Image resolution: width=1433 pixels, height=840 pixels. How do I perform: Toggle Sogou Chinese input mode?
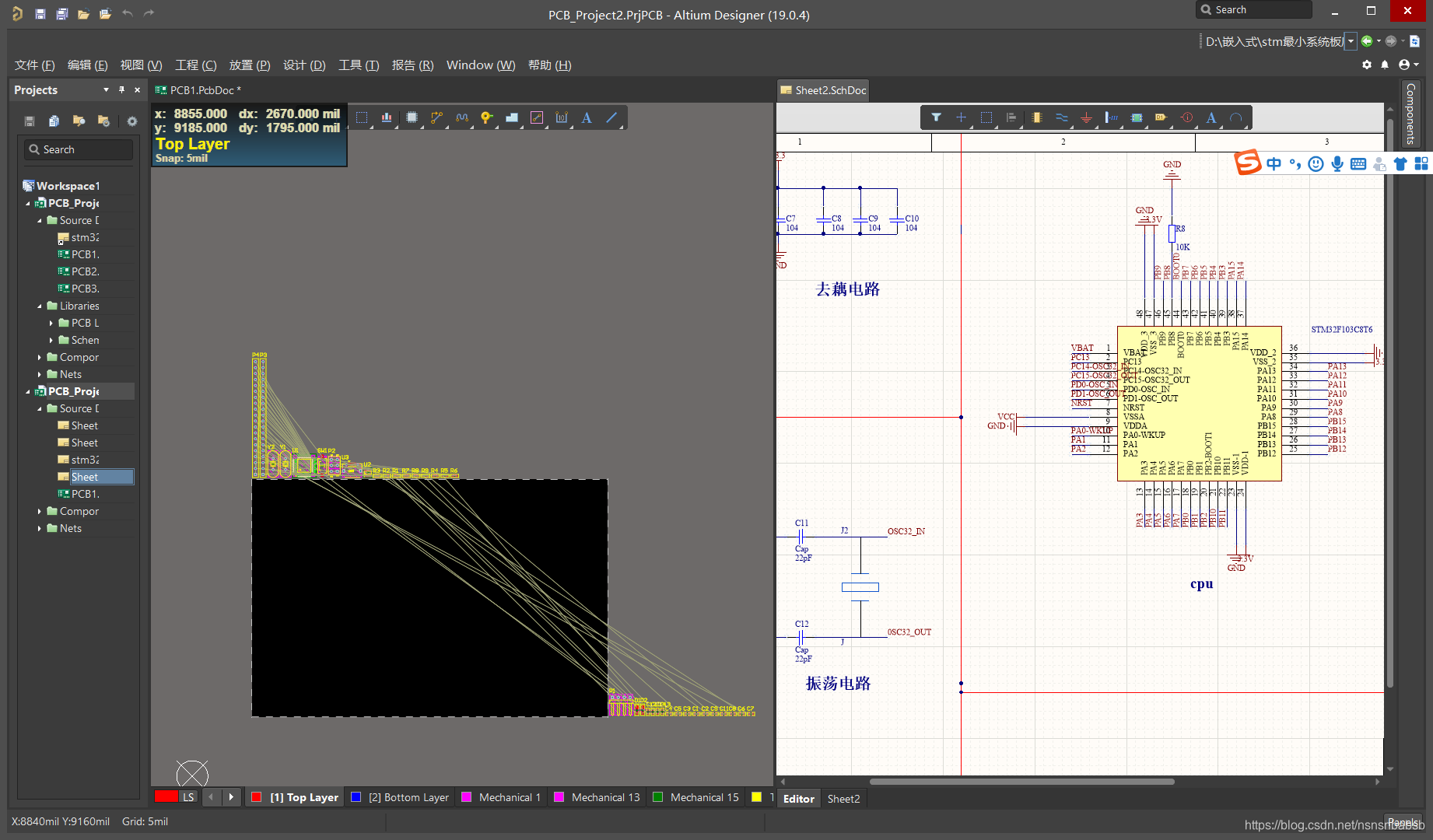1274,163
